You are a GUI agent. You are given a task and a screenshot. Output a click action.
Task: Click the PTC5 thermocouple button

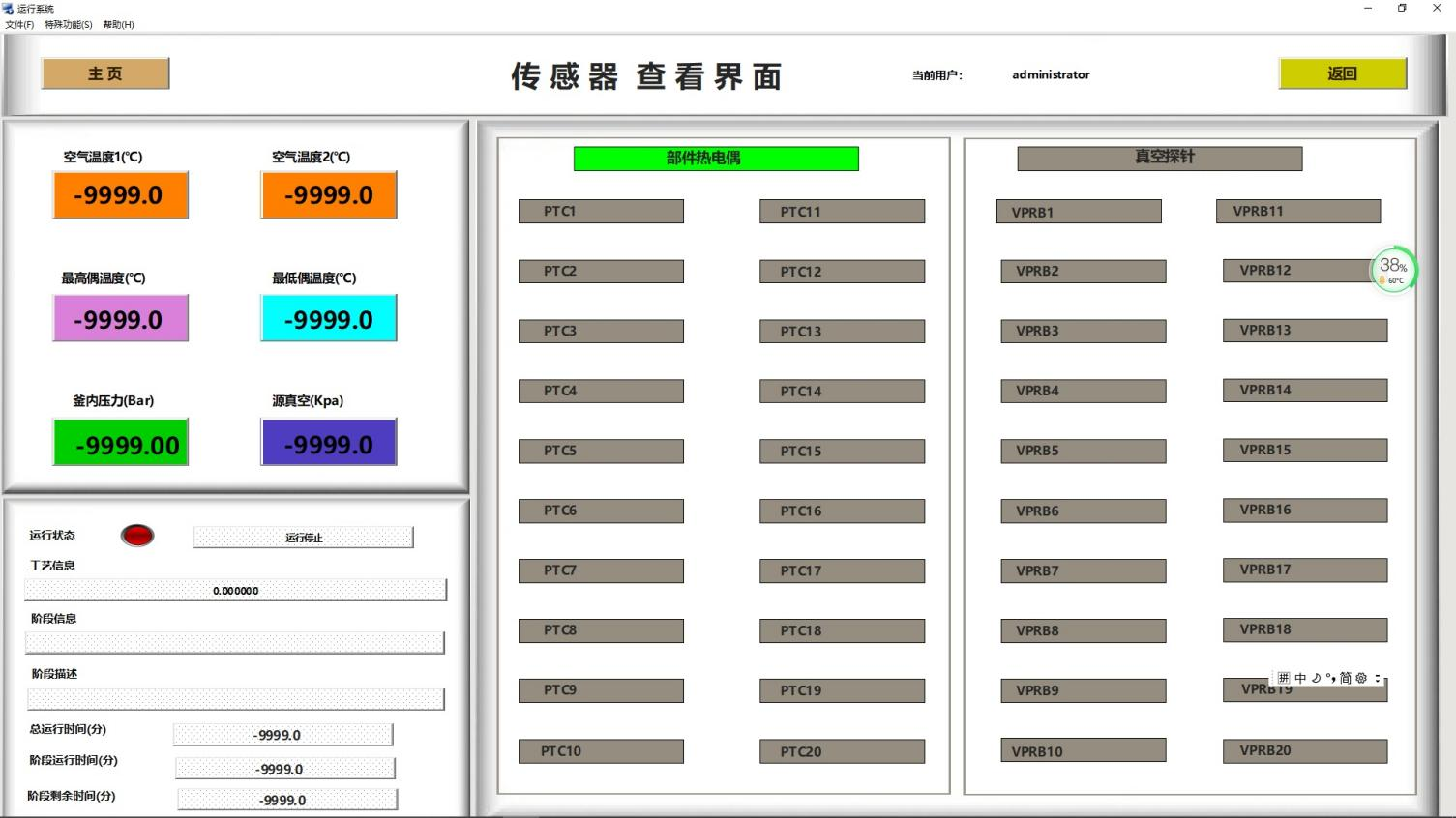601,452
